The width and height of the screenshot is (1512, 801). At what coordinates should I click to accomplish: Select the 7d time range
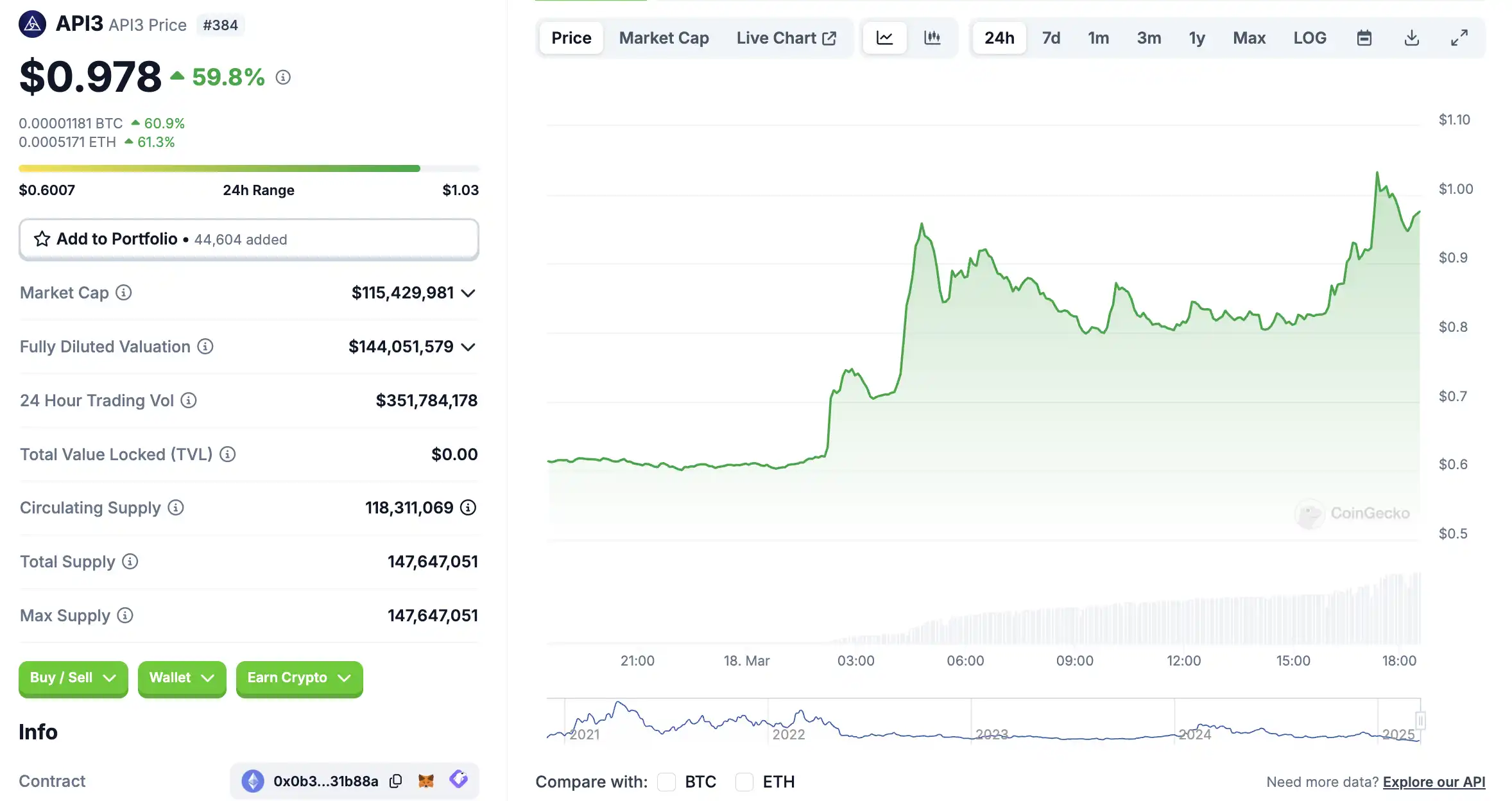pyautogui.click(x=1051, y=38)
